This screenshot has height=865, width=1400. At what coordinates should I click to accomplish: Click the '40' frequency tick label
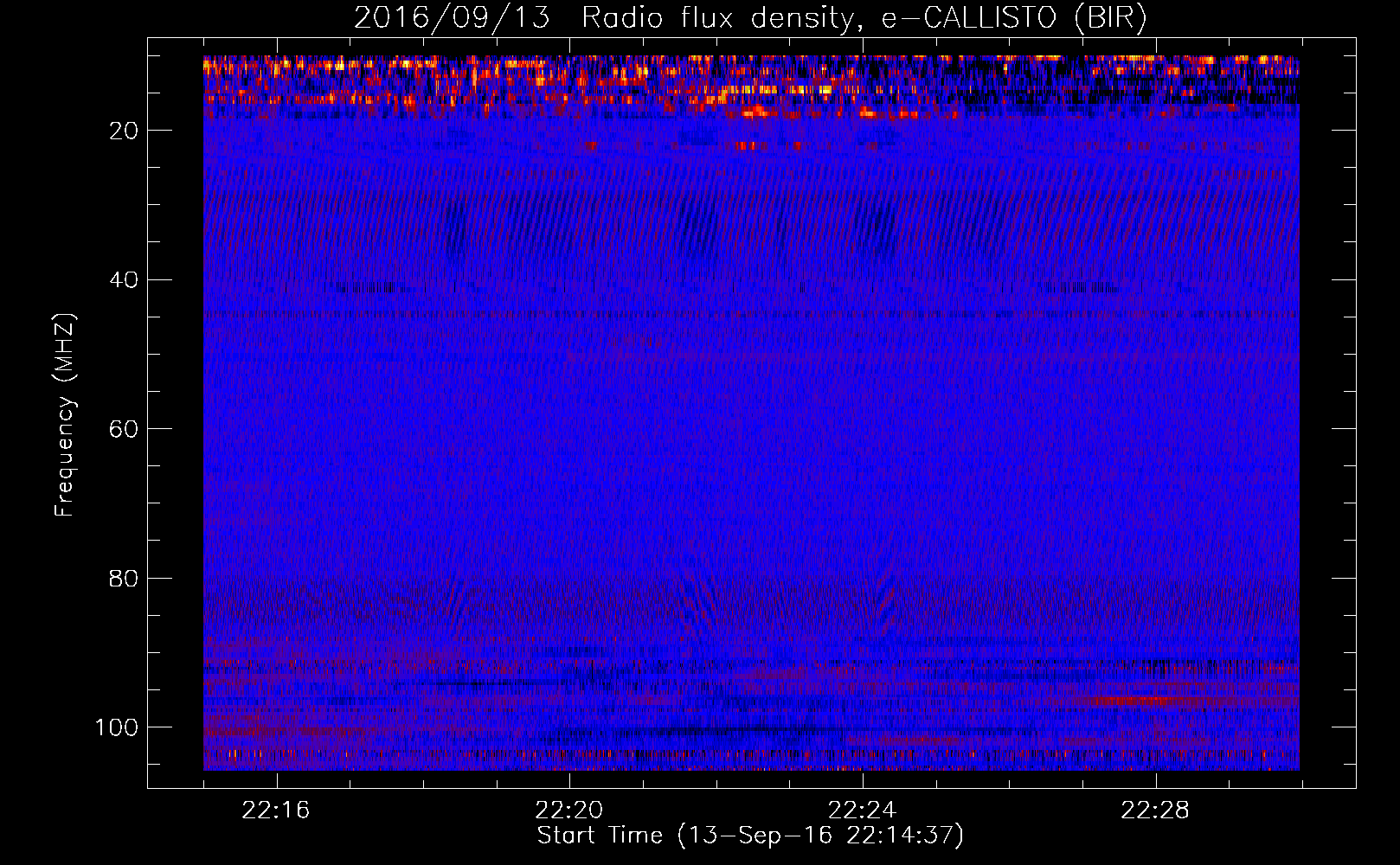pos(125,280)
